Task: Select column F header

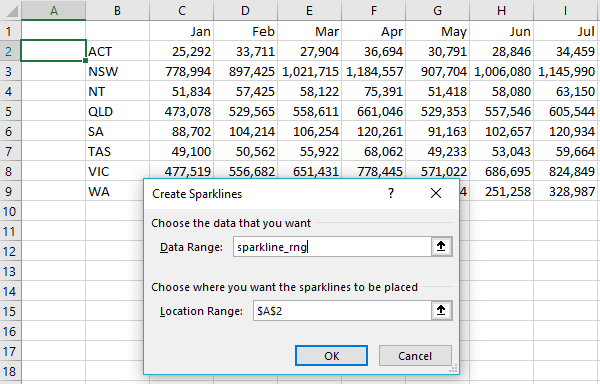Action: coord(374,10)
